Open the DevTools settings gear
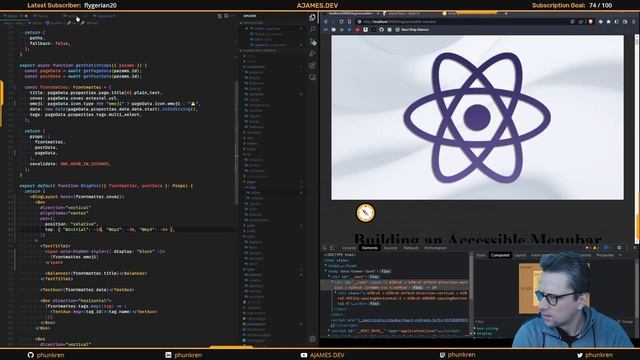640x360 pixels. [619, 248]
